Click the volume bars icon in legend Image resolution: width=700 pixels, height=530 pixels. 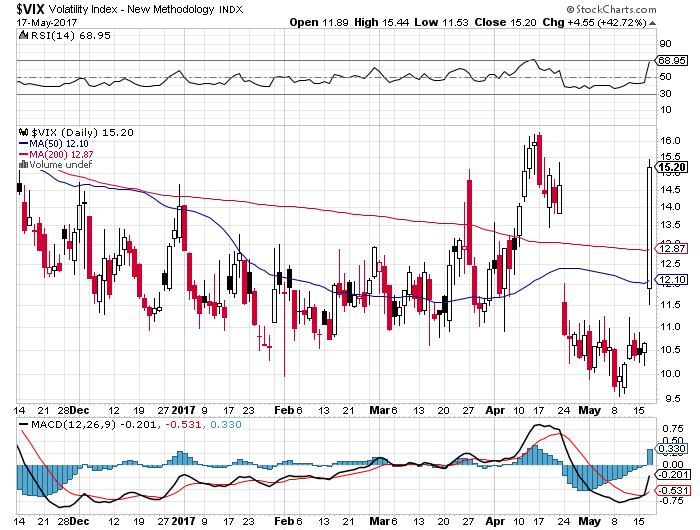23,164
